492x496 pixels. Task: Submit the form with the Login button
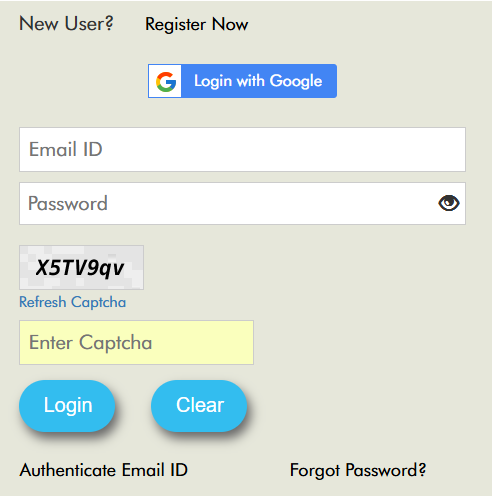pos(67,406)
